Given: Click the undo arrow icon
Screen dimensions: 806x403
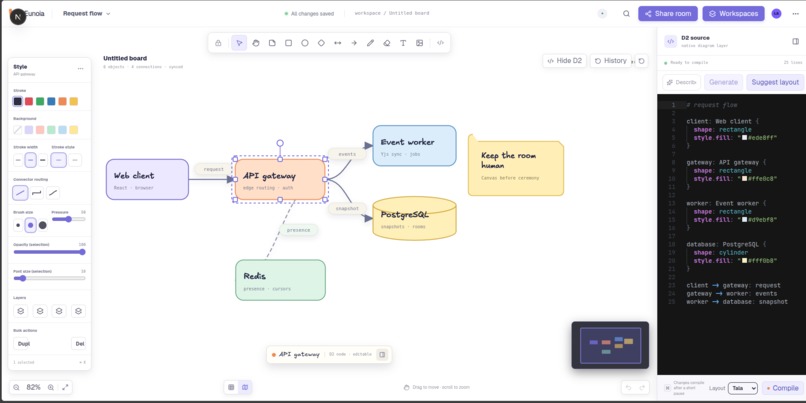Looking at the screenshot, I should [628, 388].
